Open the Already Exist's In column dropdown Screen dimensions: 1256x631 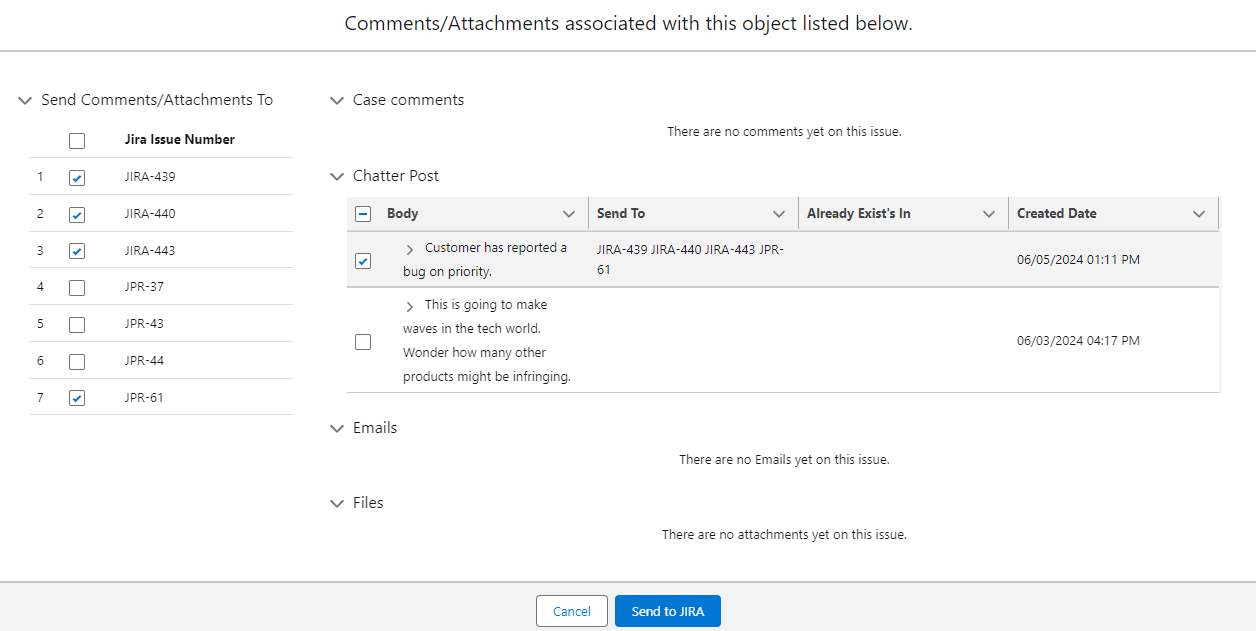(x=989, y=214)
